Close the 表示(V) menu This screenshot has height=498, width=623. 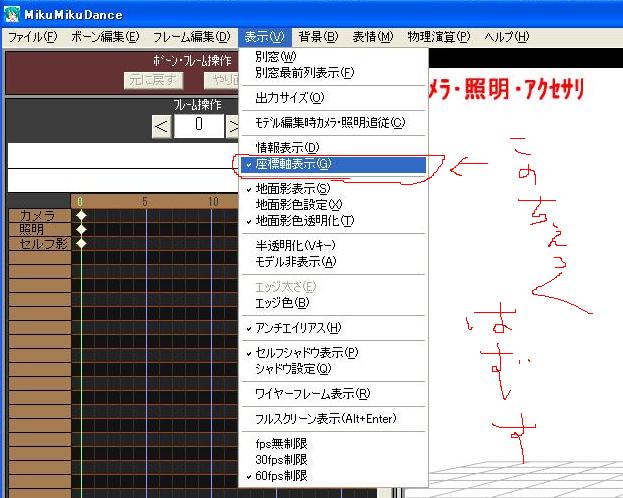tap(265, 37)
